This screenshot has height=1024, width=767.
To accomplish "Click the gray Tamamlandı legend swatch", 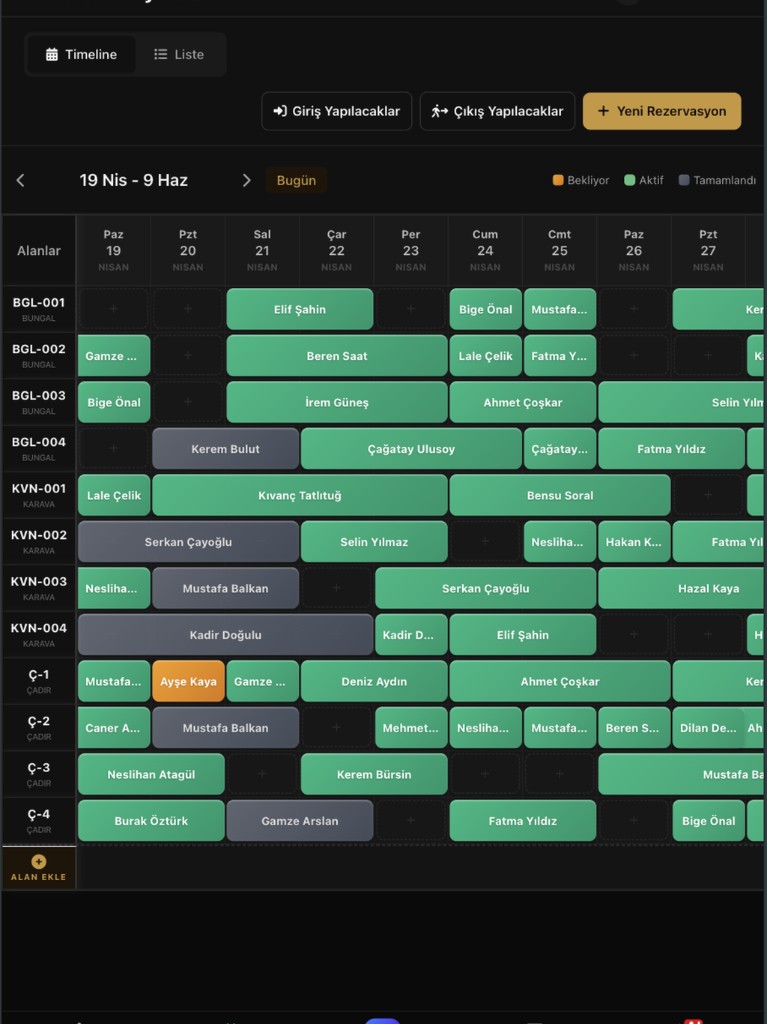I will pyautogui.click(x=684, y=180).
